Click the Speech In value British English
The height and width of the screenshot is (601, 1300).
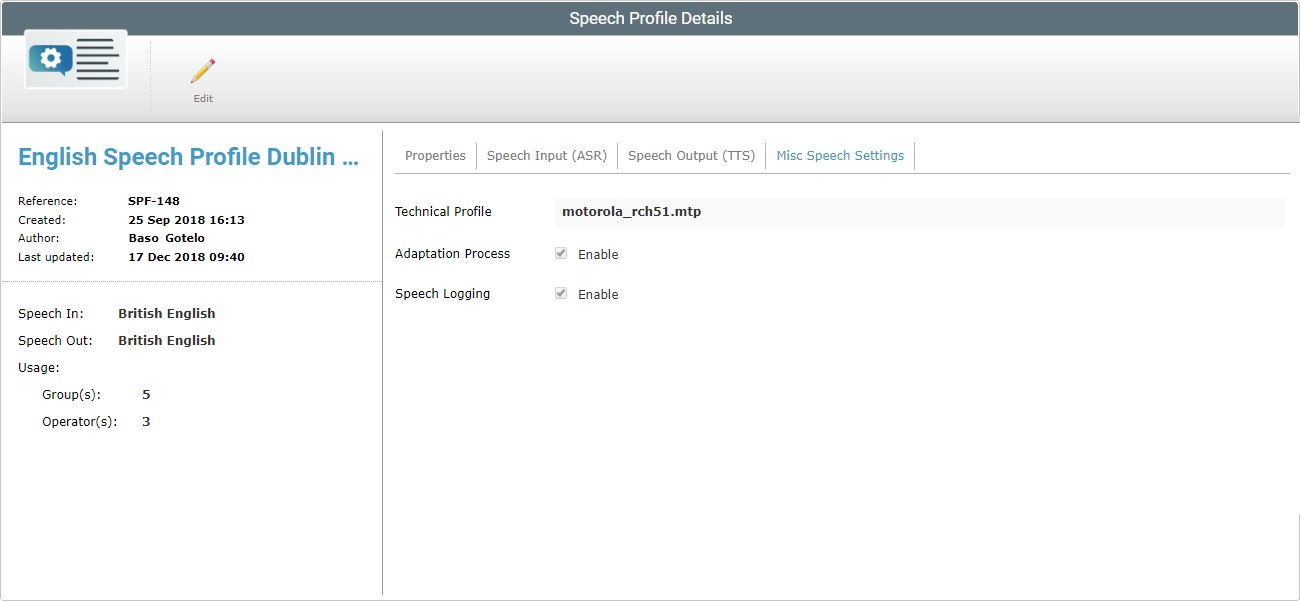(166, 313)
